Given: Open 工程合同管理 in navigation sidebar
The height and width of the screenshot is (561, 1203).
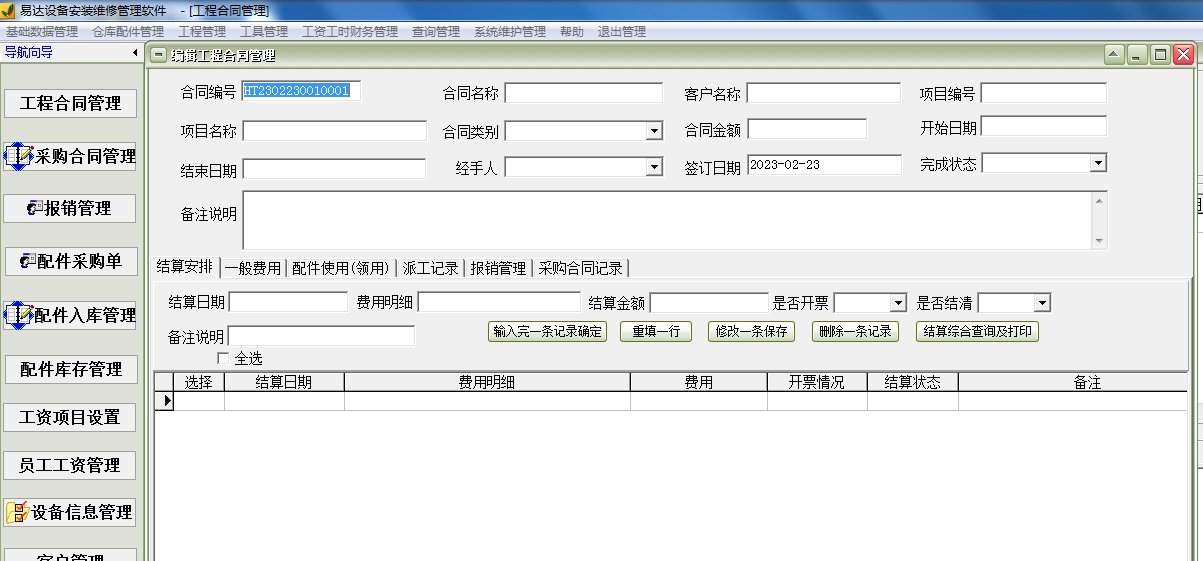Looking at the screenshot, I should 70,103.
